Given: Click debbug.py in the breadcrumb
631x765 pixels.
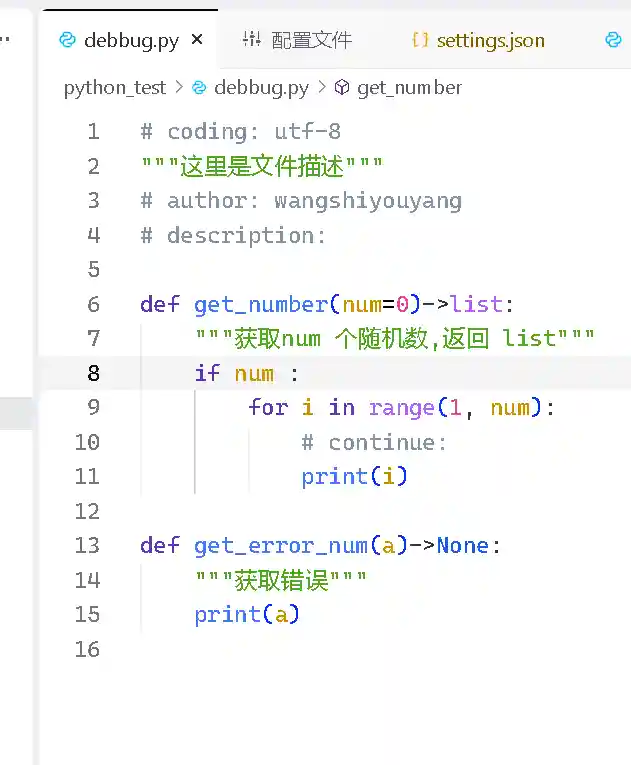Looking at the screenshot, I should [262, 88].
